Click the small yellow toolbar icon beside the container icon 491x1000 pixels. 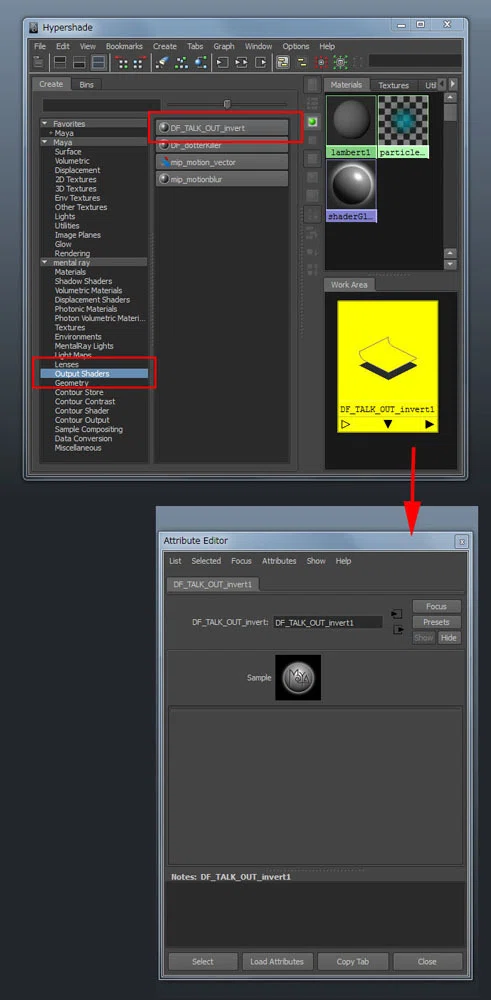[x=302, y=62]
